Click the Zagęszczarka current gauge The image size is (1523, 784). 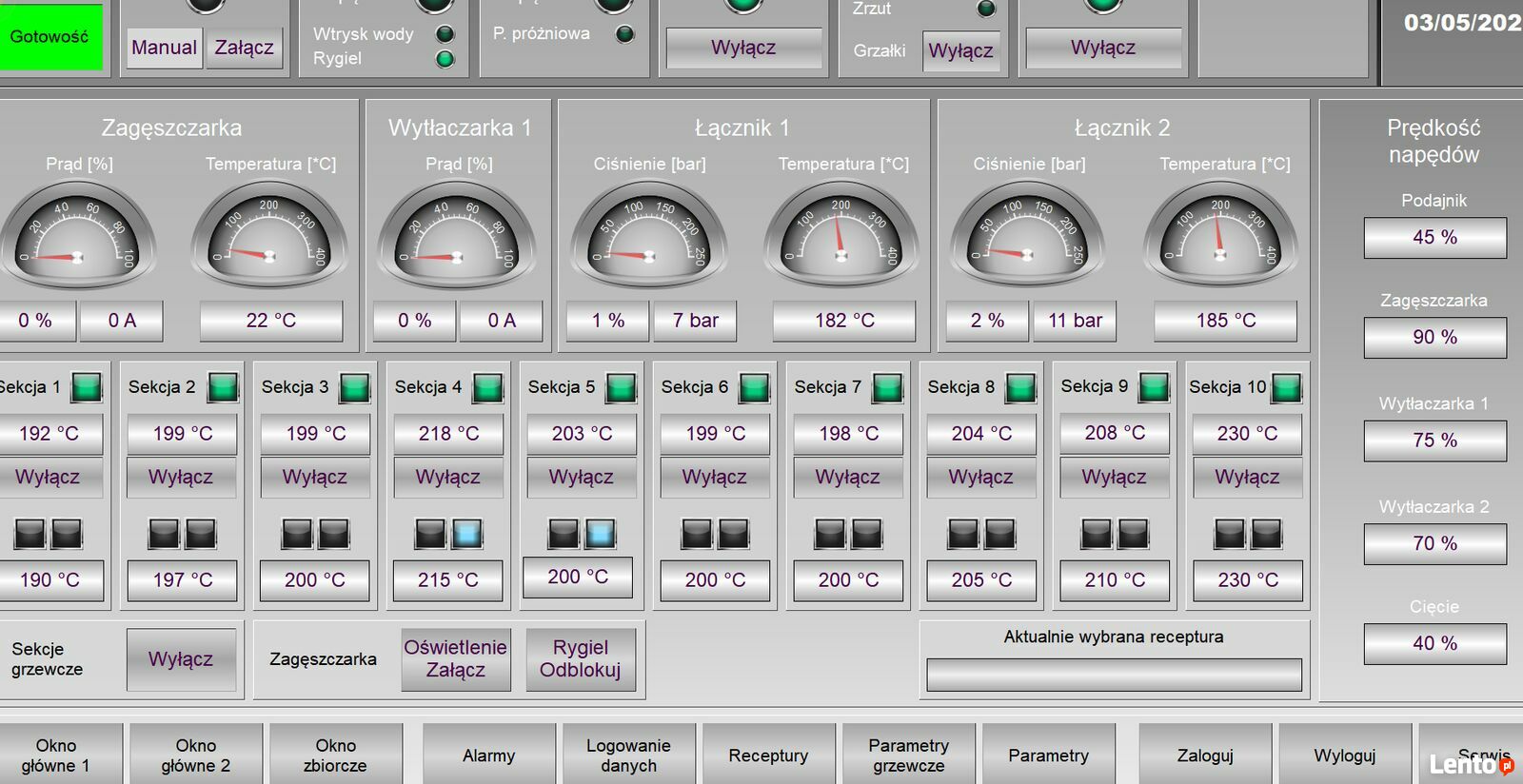tap(78, 235)
